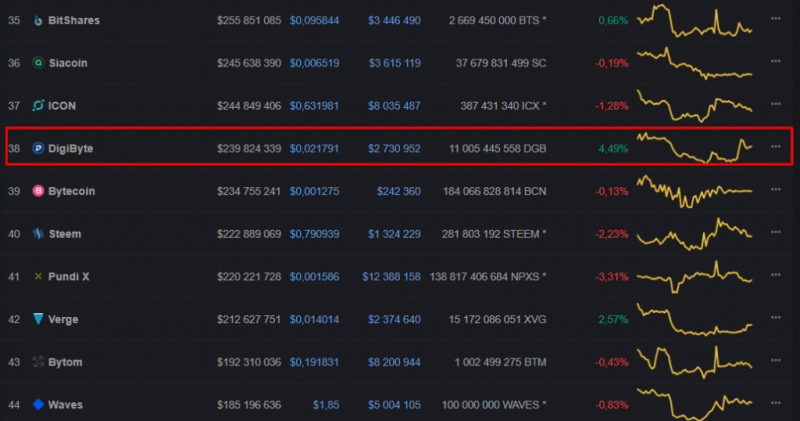Open the Bytecoin coin name link
Screen dimensions: 800x421
pyautogui.click(x=71, y=191)
